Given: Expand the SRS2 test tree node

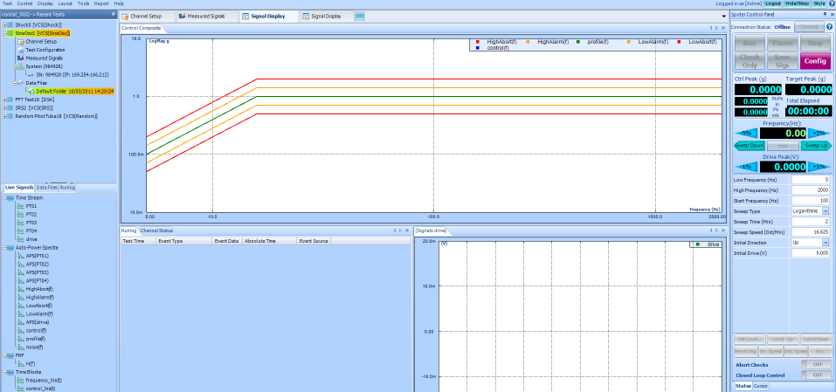Looking at the screenshot, I should [5, 107].
